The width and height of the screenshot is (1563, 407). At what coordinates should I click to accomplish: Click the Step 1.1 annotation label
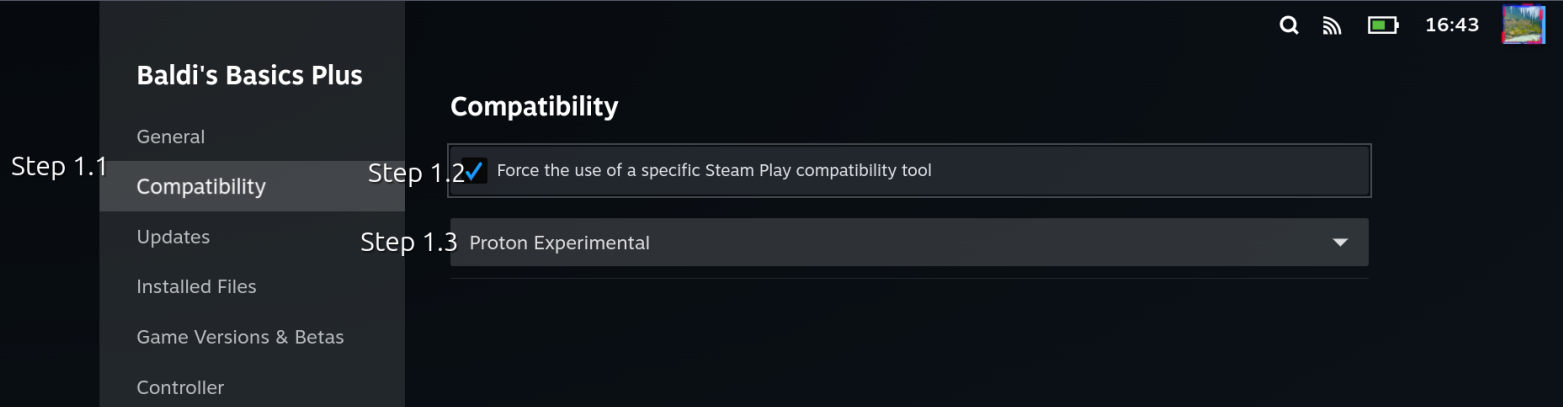pos(58,167)
